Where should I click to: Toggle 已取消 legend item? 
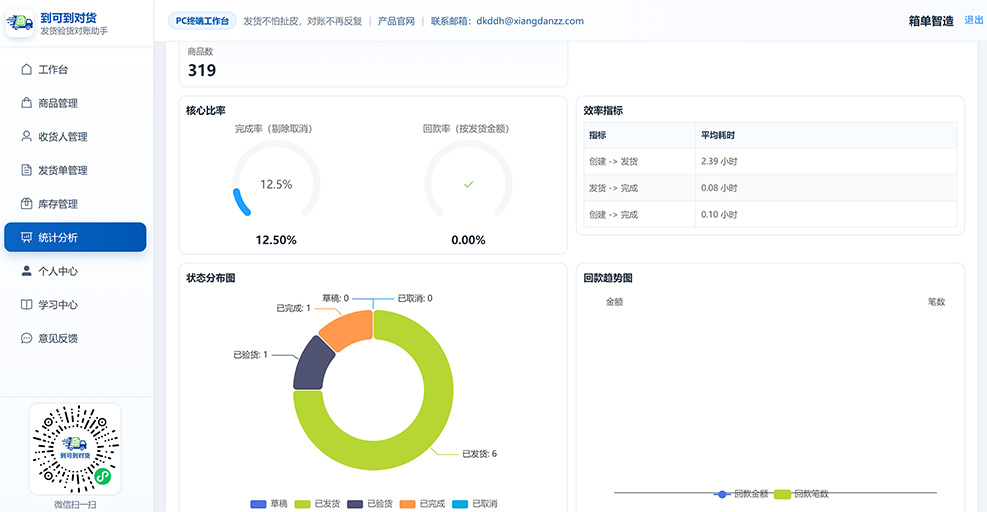[475, 504]
